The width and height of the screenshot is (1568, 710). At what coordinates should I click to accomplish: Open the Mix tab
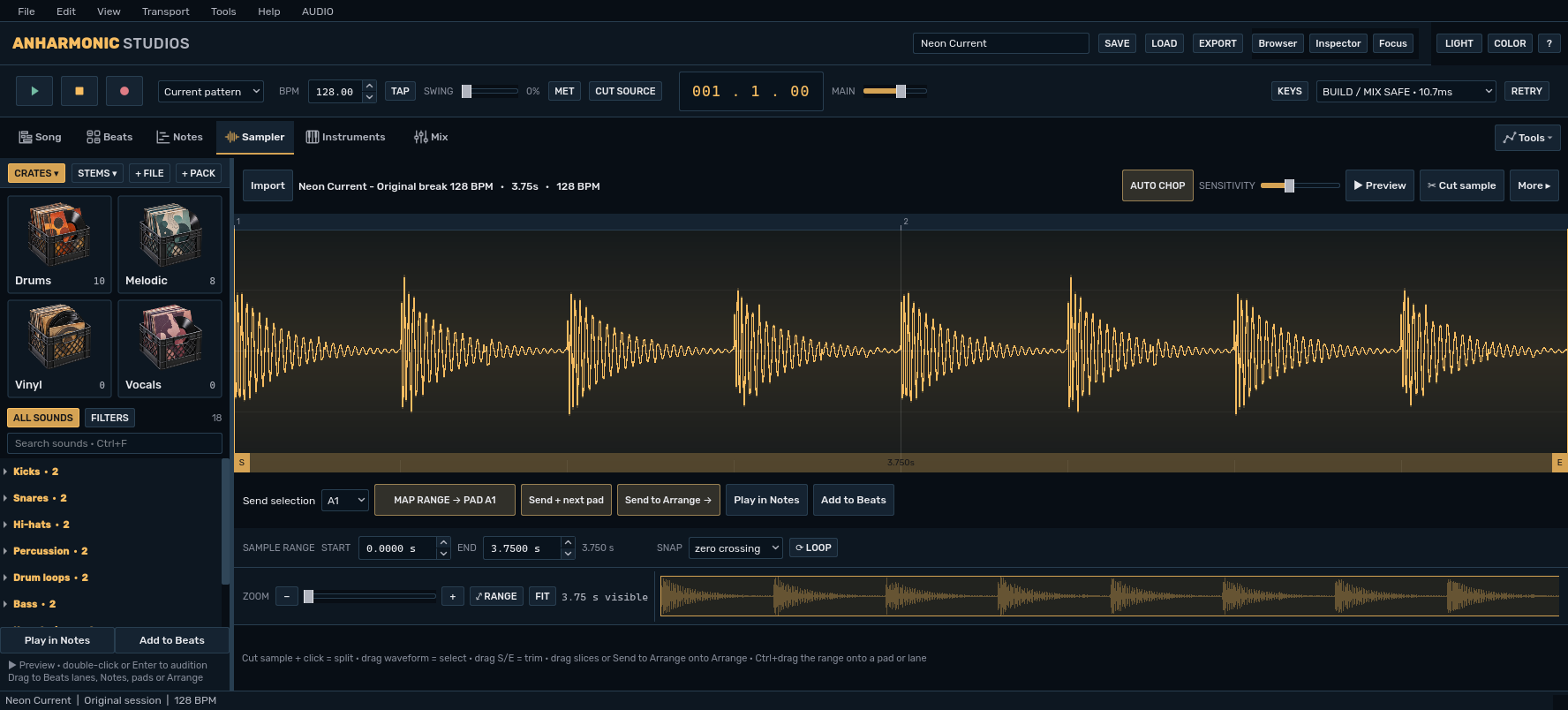(x=431, y=137)
